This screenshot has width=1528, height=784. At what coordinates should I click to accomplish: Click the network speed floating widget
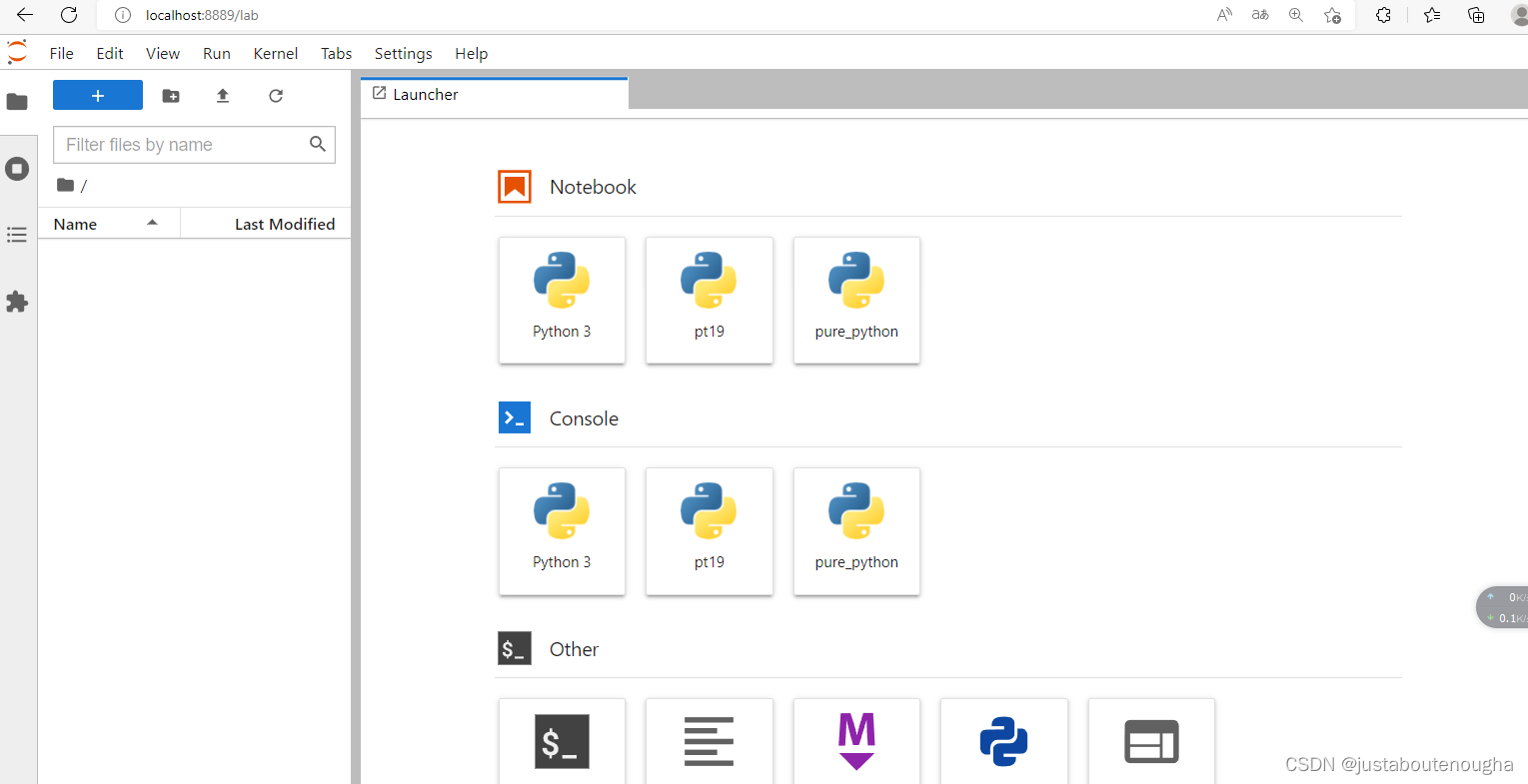tap(1503, 607)
